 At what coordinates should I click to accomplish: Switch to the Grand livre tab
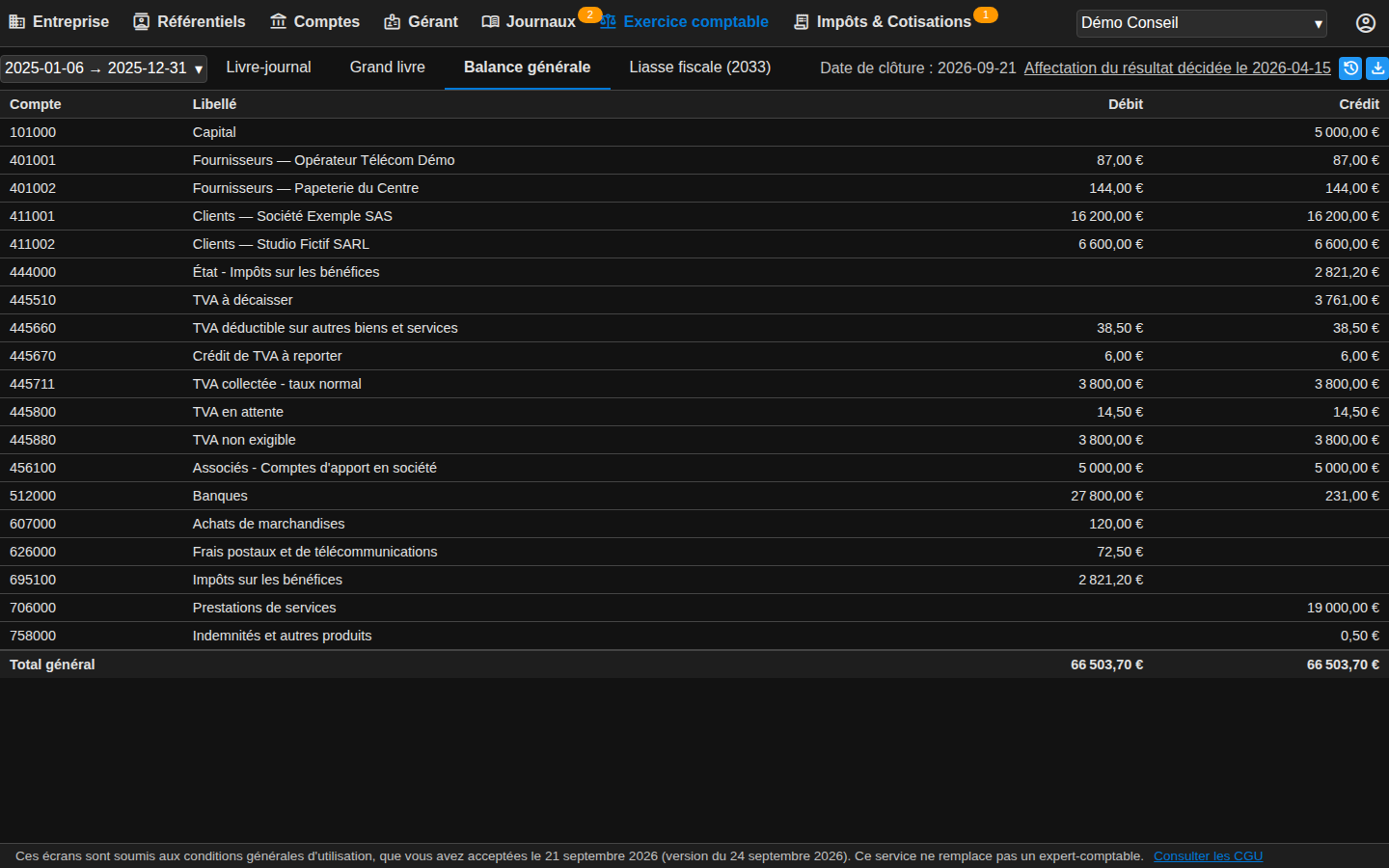coord(388,68)
